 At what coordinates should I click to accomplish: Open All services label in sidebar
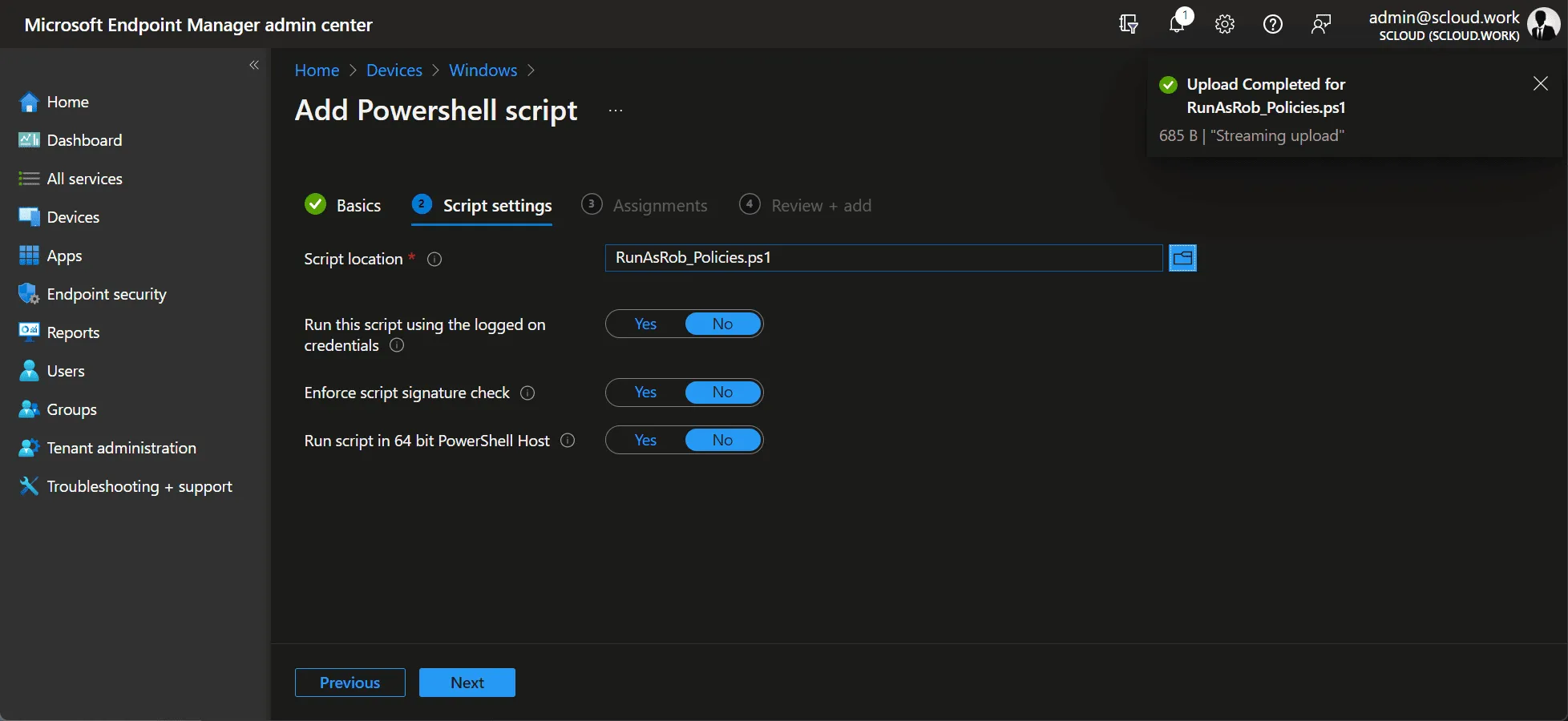(85, 179)
